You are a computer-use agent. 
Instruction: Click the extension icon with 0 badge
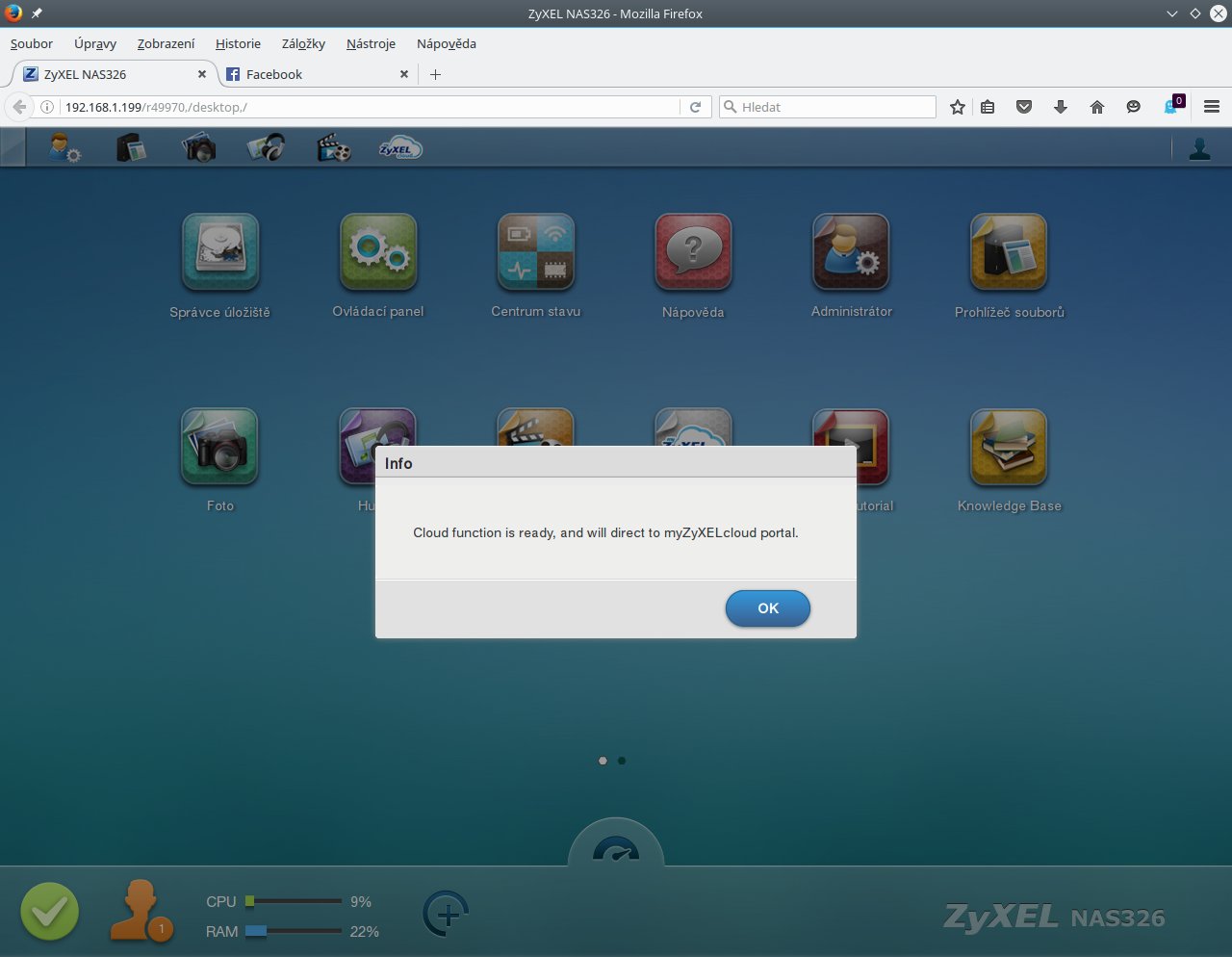pos(1173,106)
